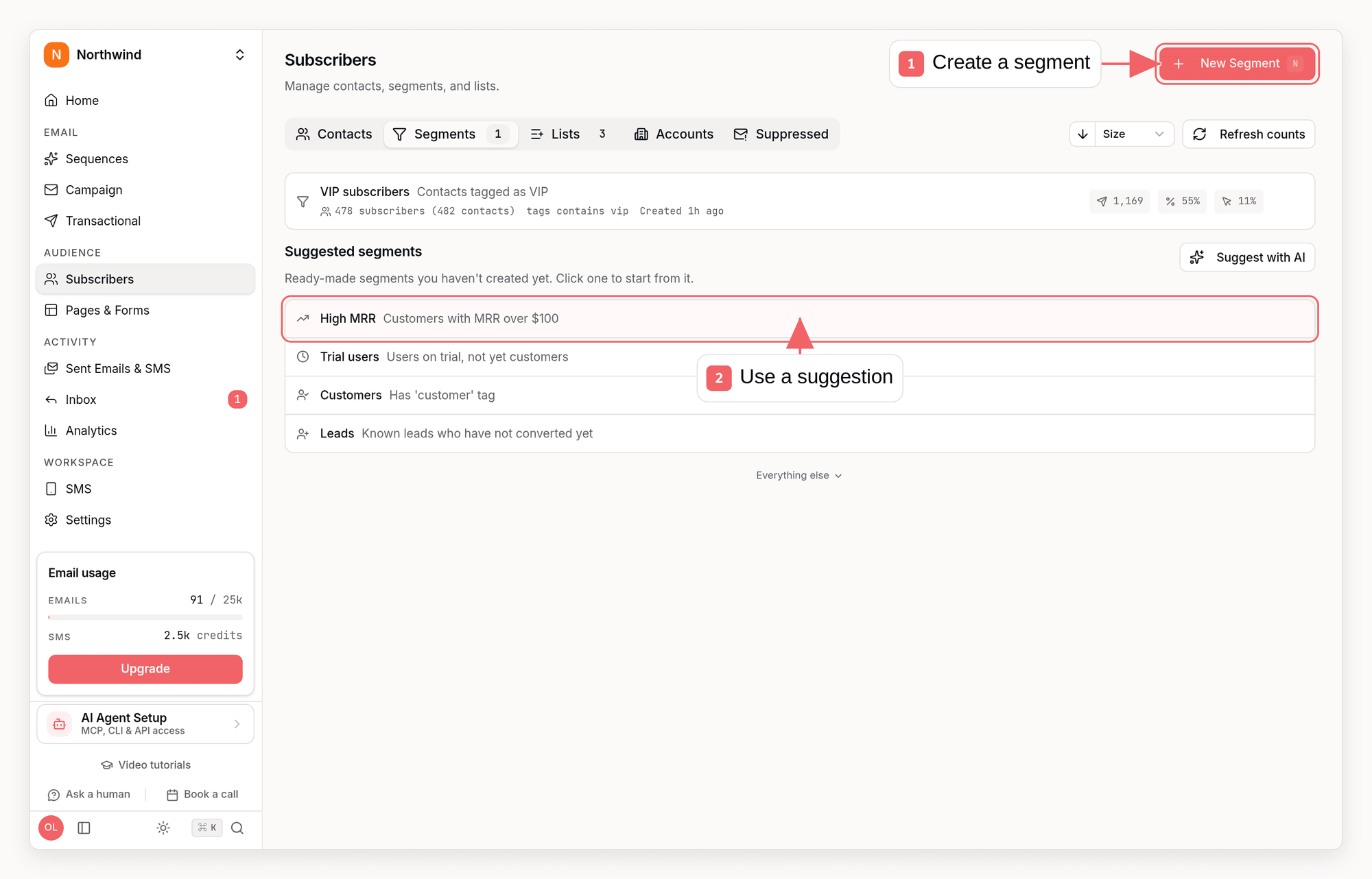Click the '2.5k credits' SMS value
Screen dimensions: 1372x879
203,636
